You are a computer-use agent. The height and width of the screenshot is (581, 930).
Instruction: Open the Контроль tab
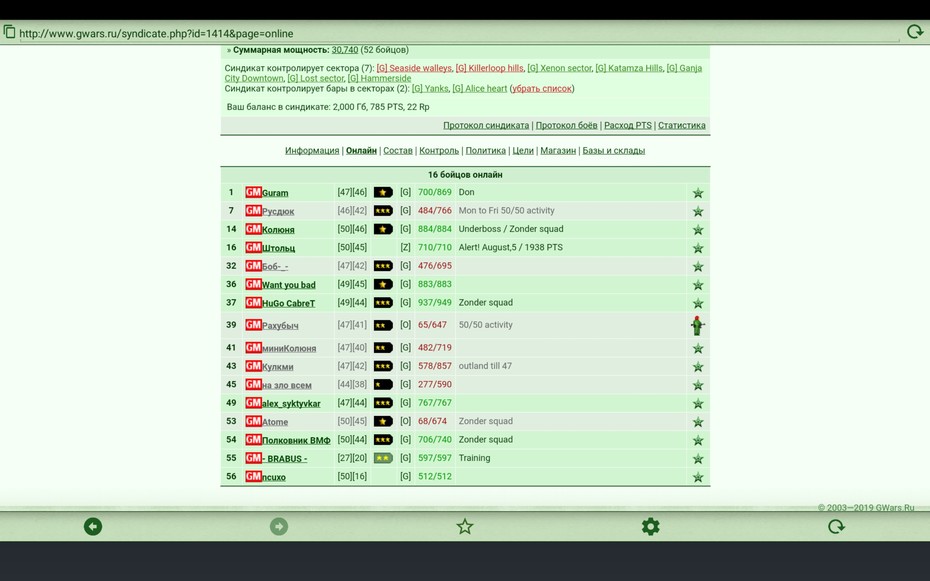[439, 151]
